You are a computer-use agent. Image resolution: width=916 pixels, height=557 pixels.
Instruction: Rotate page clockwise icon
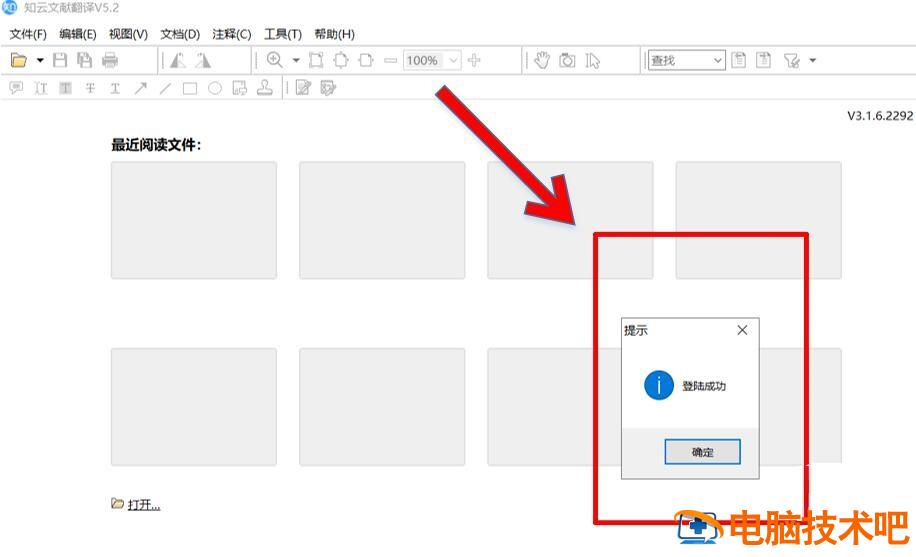[203, 60]
